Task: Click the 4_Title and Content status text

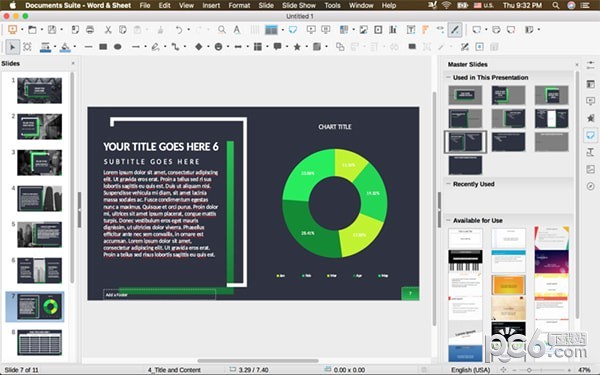Action: click(174, 370)
